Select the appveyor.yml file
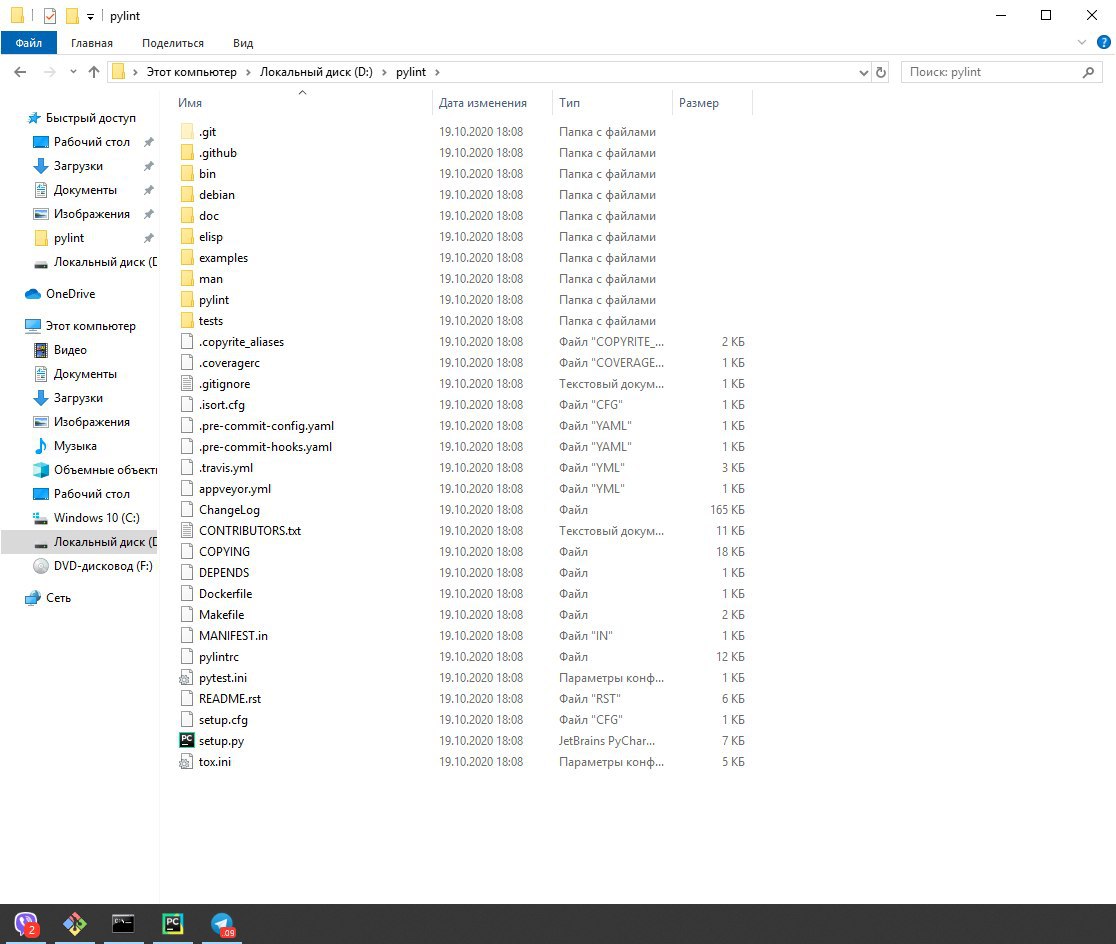 (235, 489)
